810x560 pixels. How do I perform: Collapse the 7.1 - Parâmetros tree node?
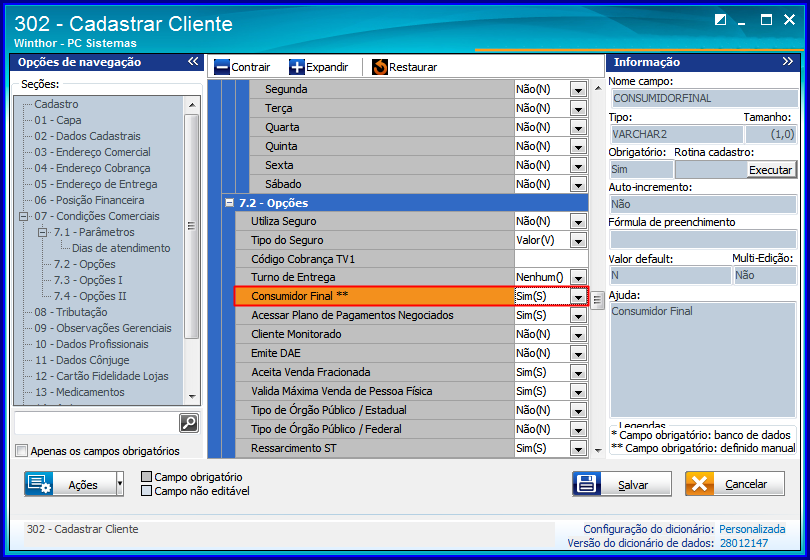pyautogui.click(x=43, y=232)
